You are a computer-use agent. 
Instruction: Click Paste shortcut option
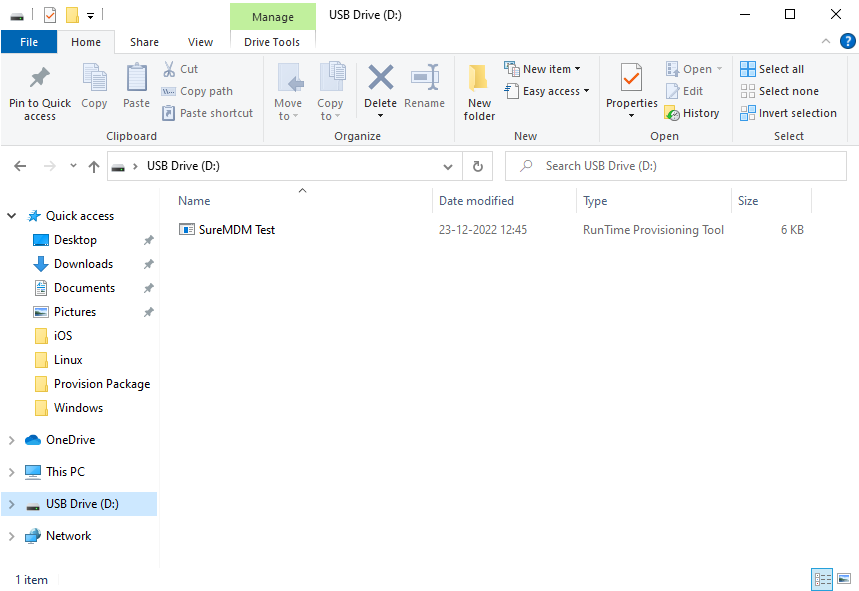208,113
